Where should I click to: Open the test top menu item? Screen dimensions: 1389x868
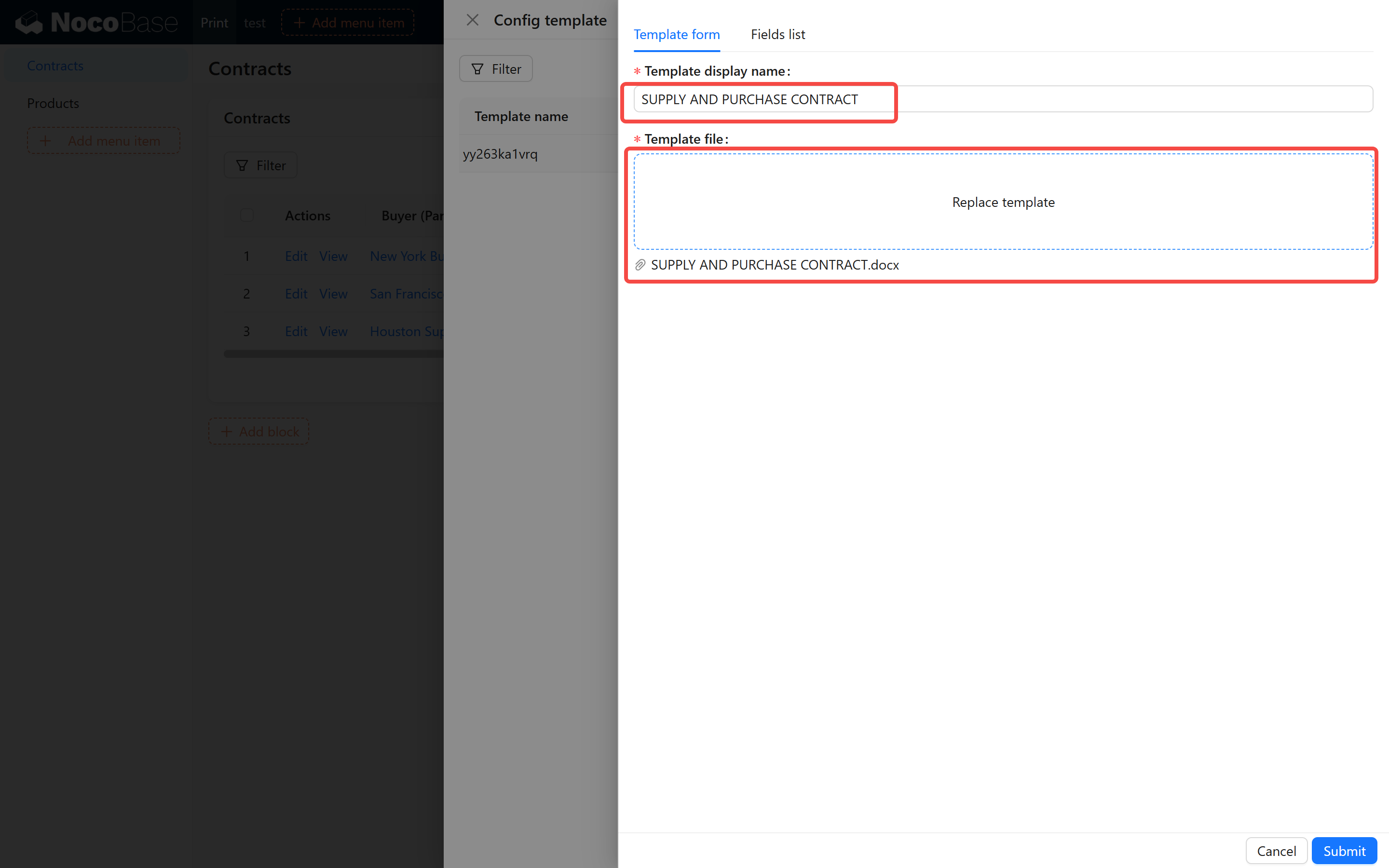(x=254, y=22)
